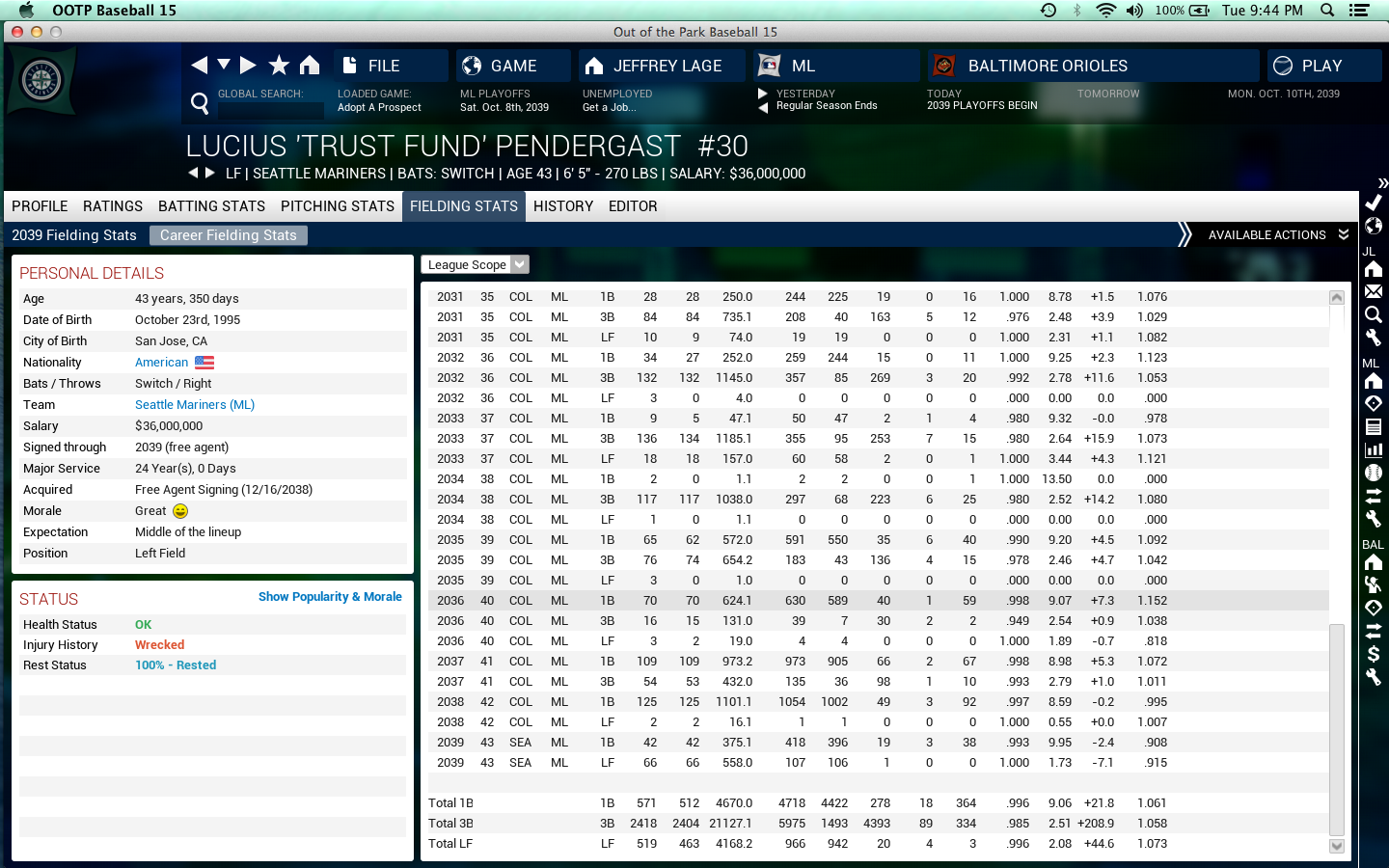Image resolution: width=1389 pixels, height=868 pixels.
Task: Focus the Global Search input field
Action: pyautogui.click(x=271, y=110)
